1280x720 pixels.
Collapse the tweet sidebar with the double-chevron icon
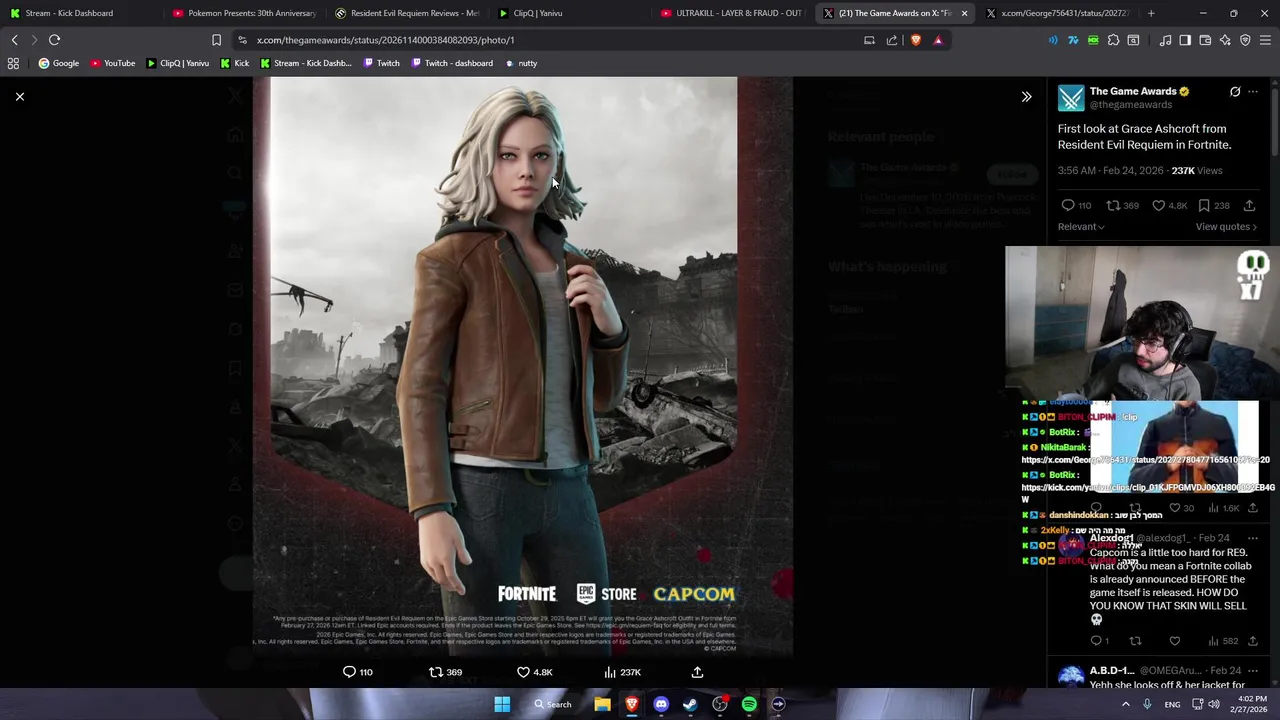pos(1026,97)
